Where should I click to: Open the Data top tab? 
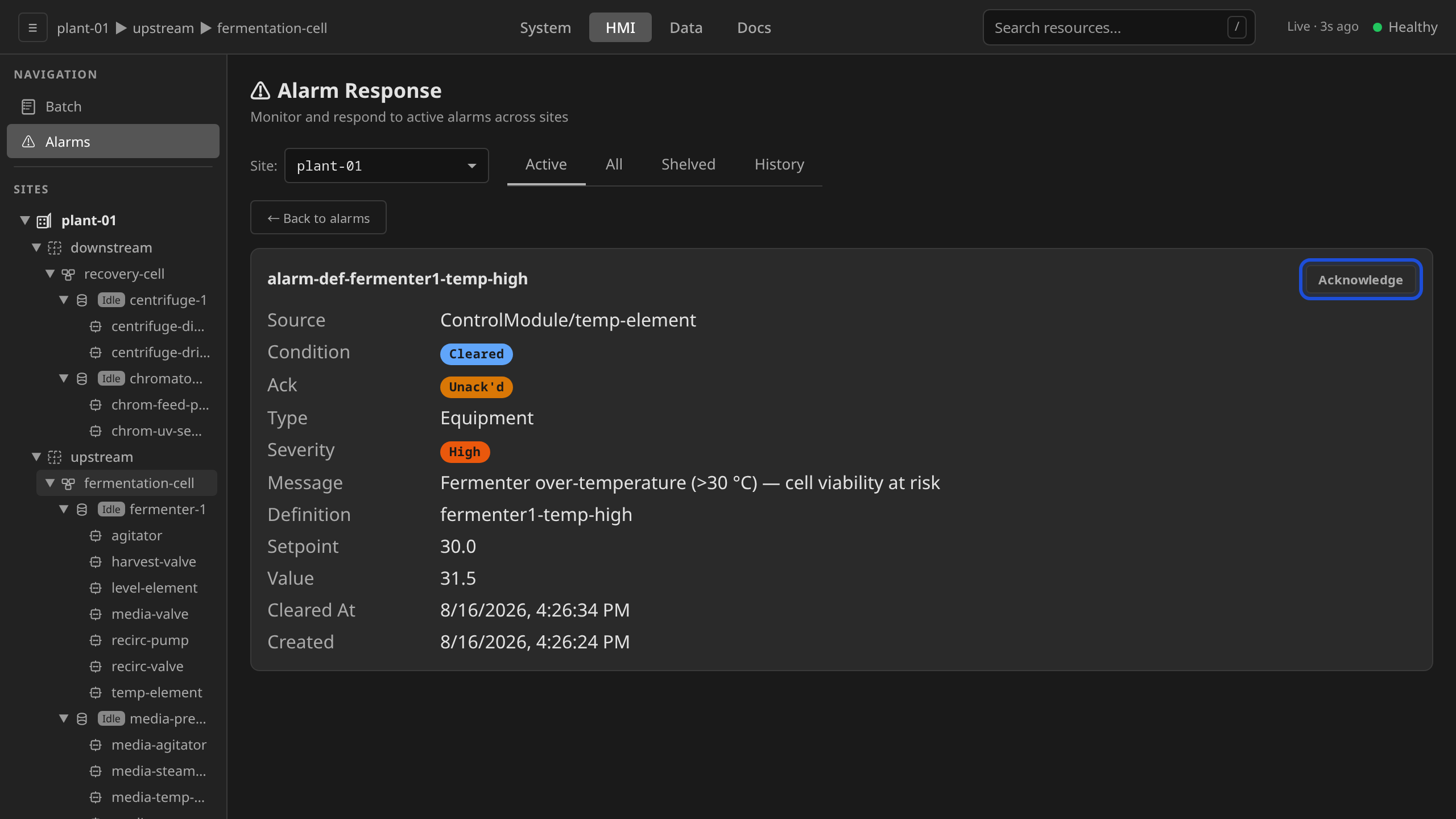[x=686, y=27]
